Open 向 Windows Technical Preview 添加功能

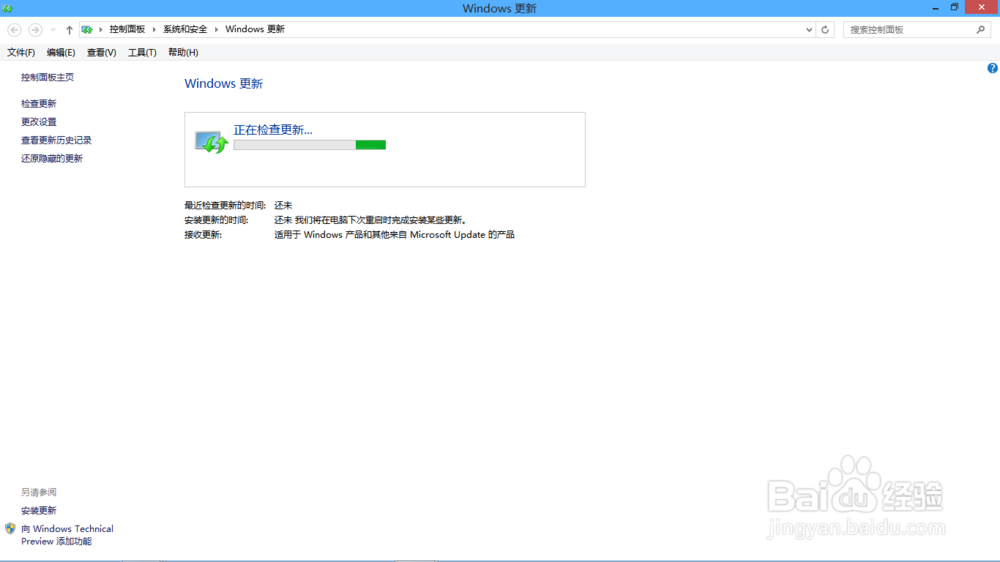pos(67,535)
